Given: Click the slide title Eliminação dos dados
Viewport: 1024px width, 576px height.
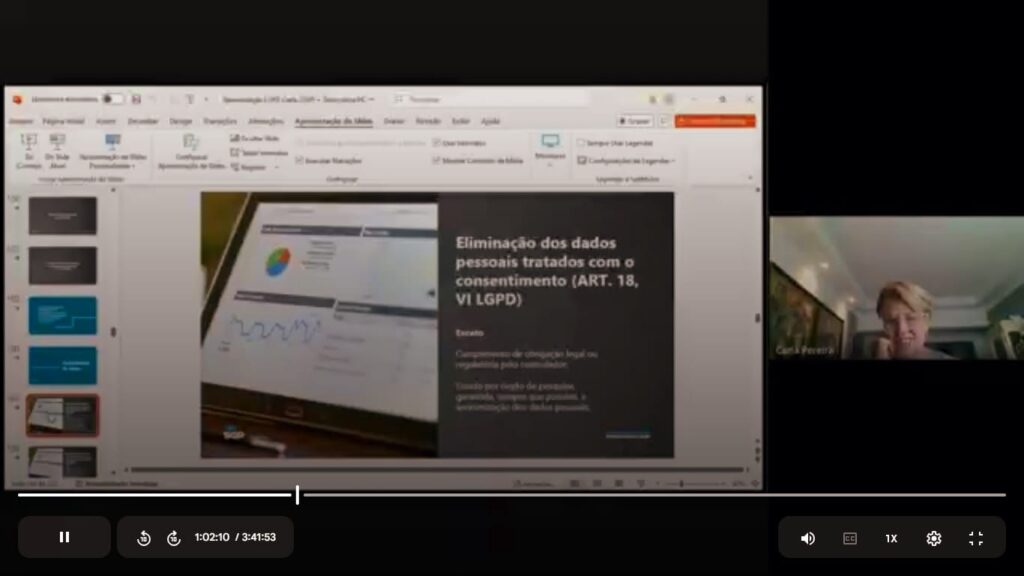Looking at the screenshot, I should (547, 271).
